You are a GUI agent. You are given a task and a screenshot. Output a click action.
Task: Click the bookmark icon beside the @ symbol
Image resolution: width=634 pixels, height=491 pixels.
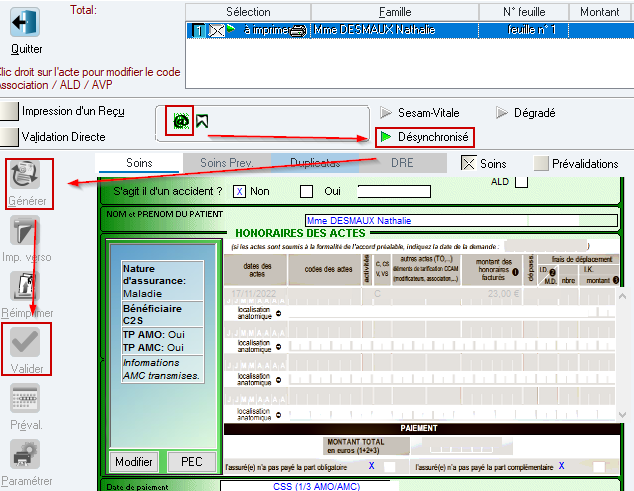pos(202,121)
